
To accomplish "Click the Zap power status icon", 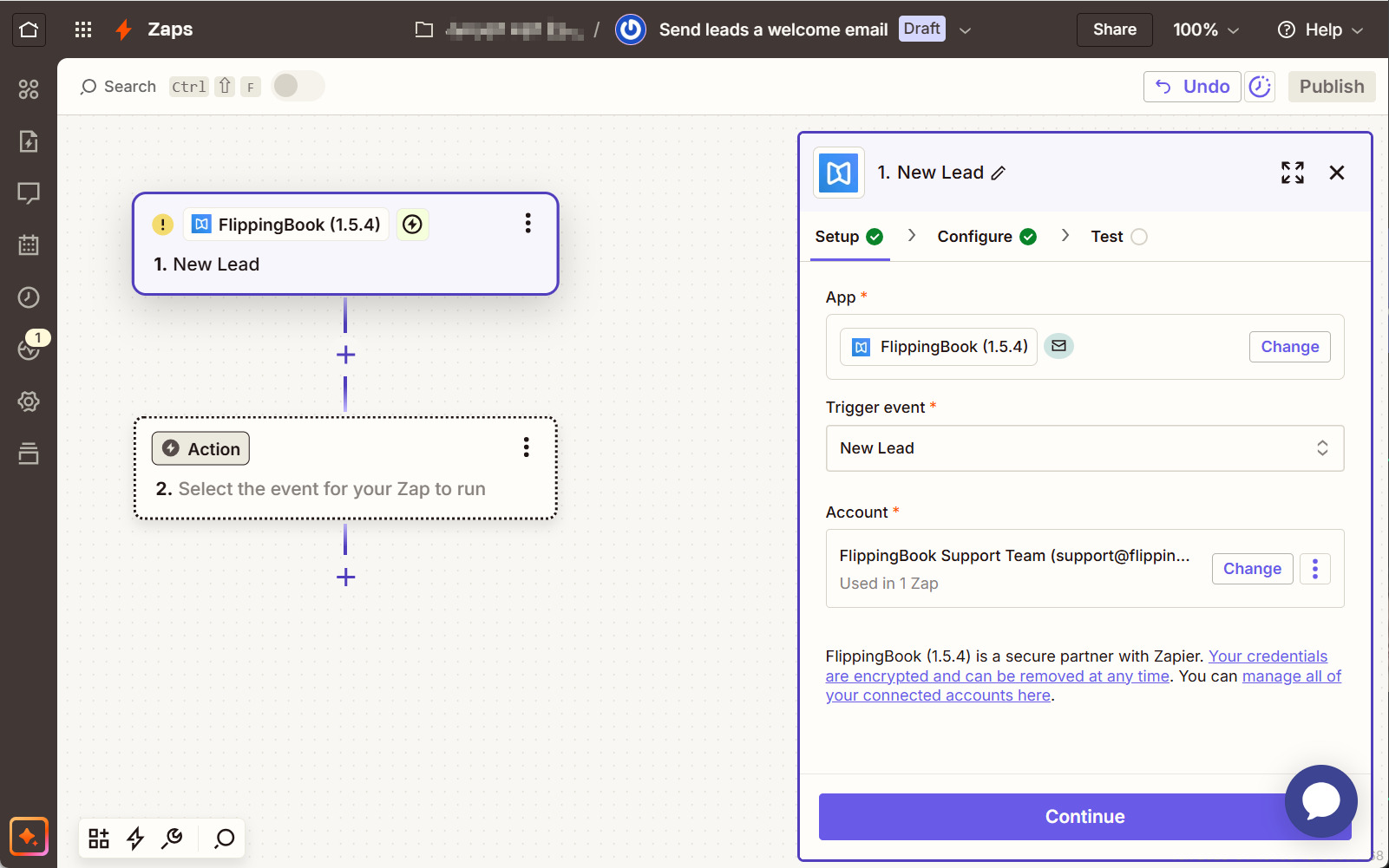I will 631,29.
